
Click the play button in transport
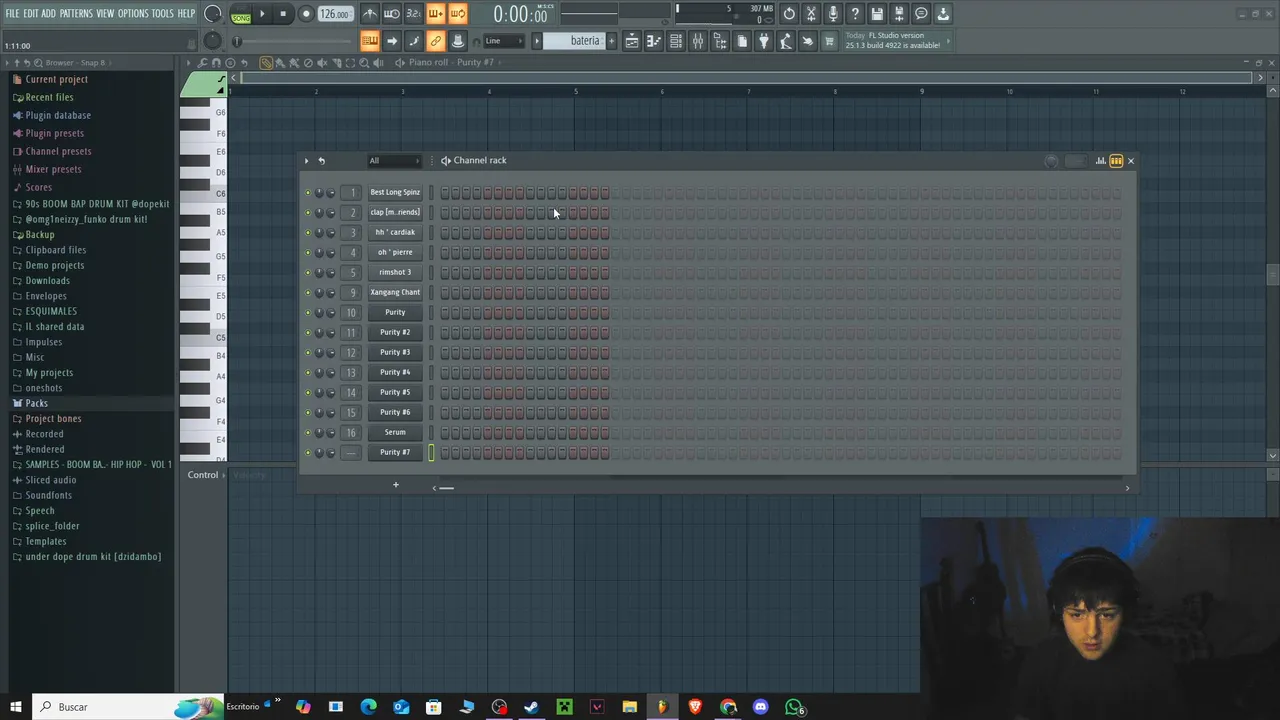(262, 14)
